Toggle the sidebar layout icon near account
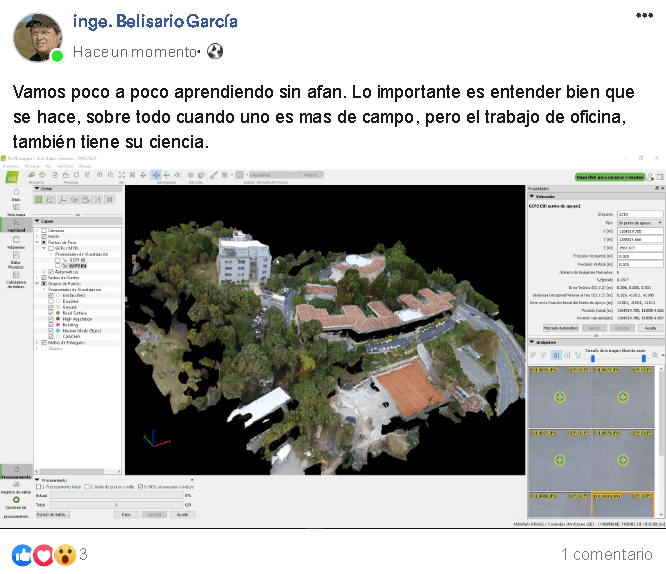The width and height of the screenshot is (666, 574). [x=660, y=177]
